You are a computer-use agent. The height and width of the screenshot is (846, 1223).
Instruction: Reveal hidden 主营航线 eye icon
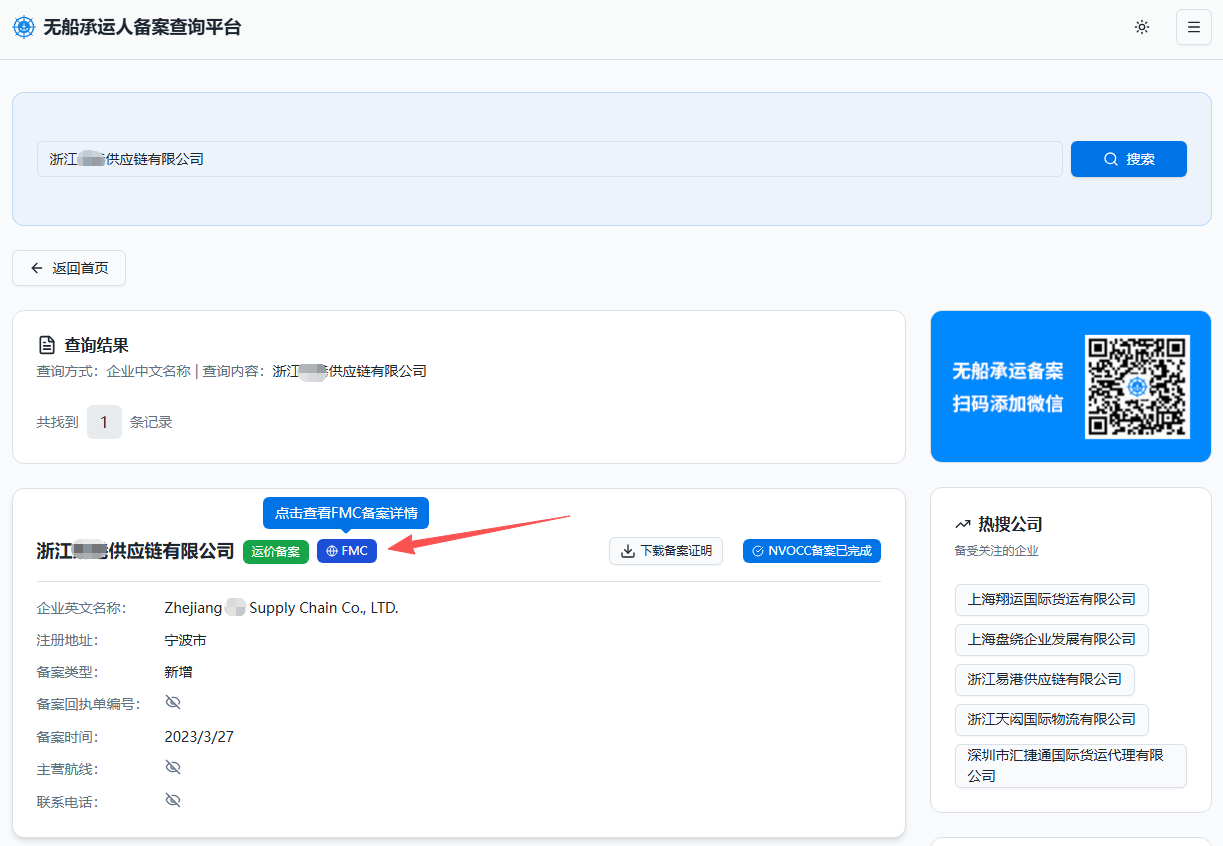[173, 768]
